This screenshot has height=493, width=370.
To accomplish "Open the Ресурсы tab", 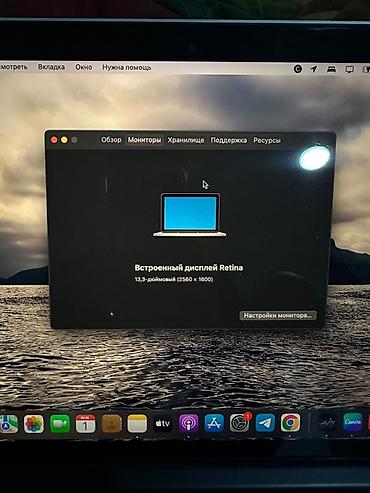I will coord(267,141).
